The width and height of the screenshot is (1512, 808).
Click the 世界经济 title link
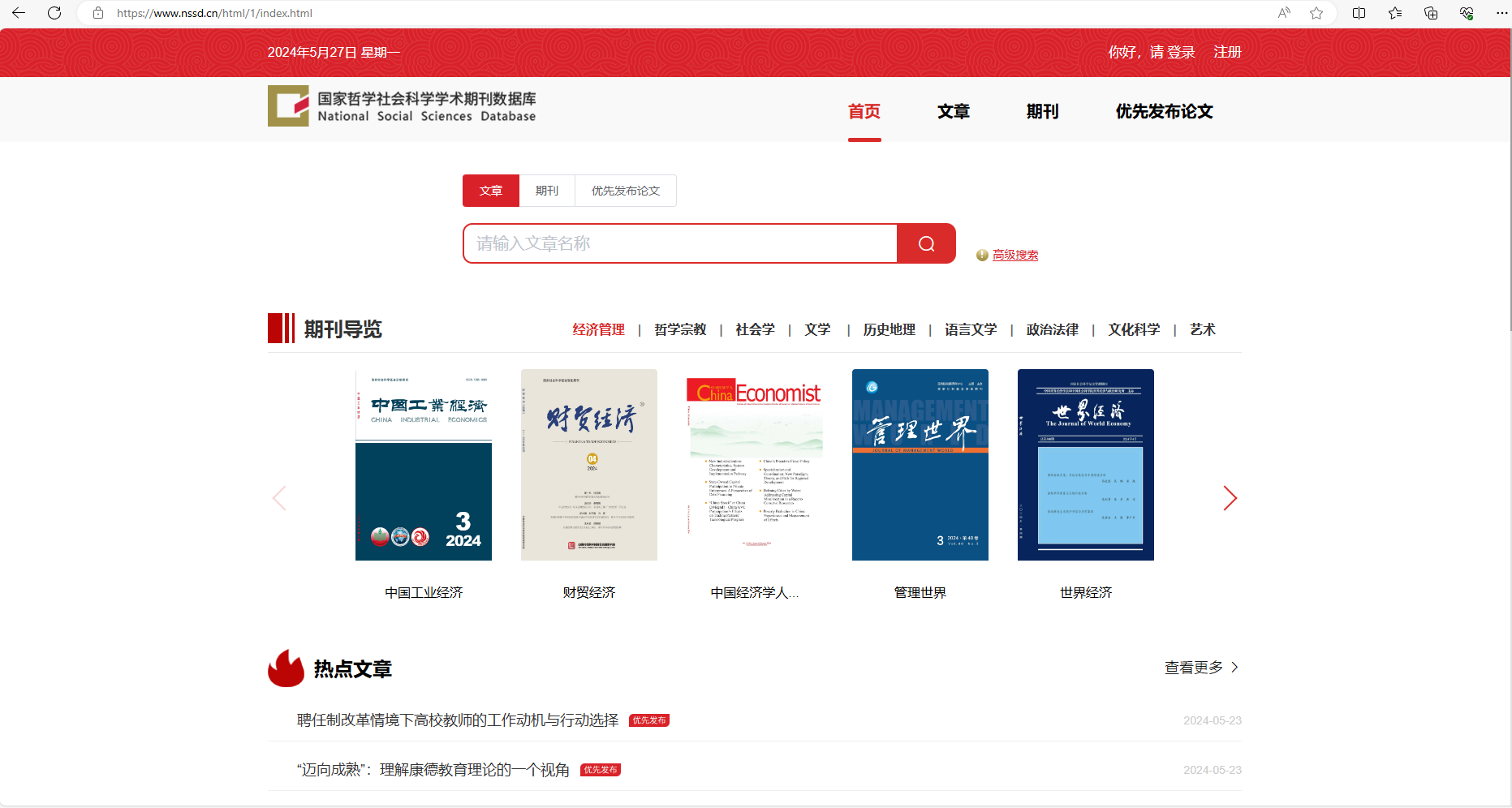[x=1086, y=593]
